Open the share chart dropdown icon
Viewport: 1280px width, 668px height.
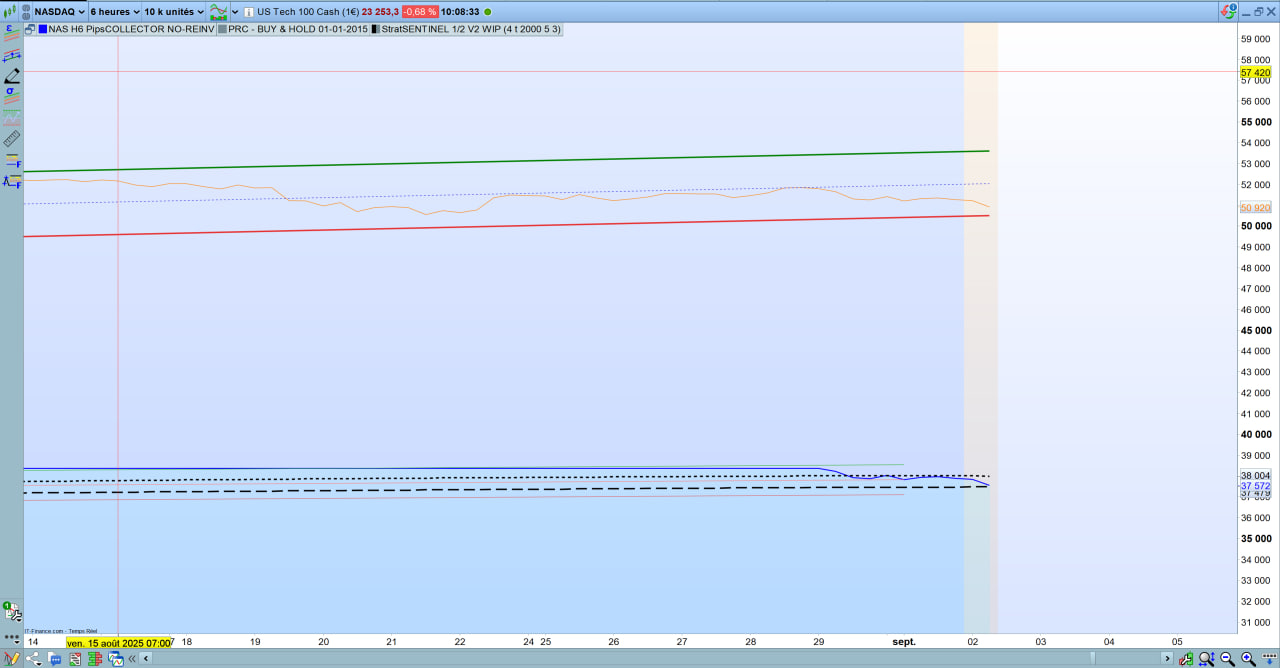(34, 659)
